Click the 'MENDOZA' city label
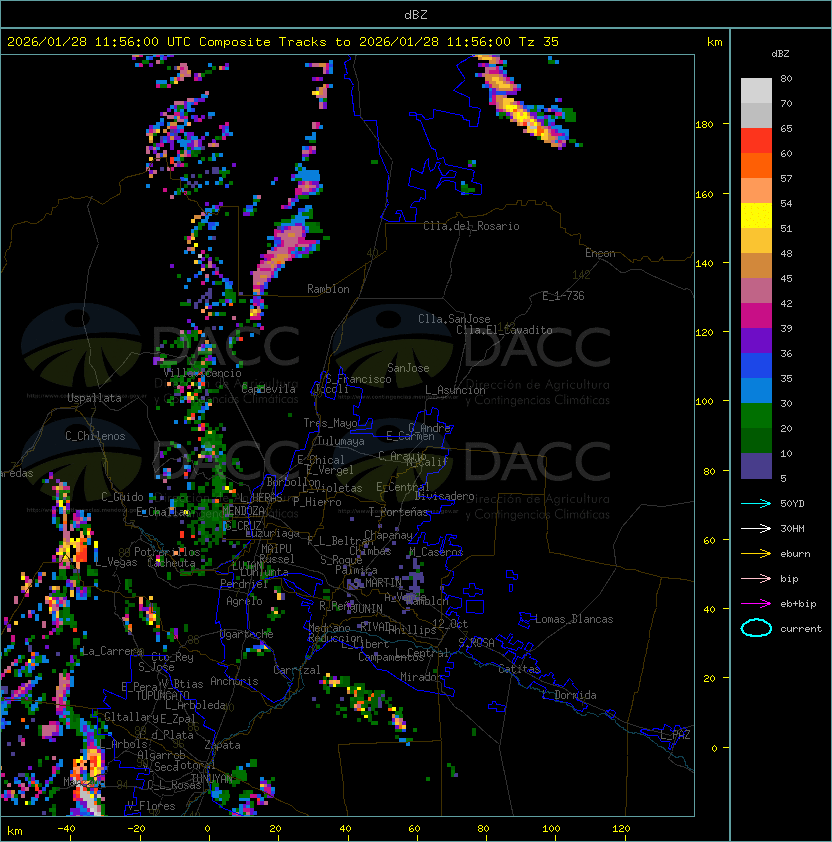This screenshot has width=832, height=842. (243, 511)
